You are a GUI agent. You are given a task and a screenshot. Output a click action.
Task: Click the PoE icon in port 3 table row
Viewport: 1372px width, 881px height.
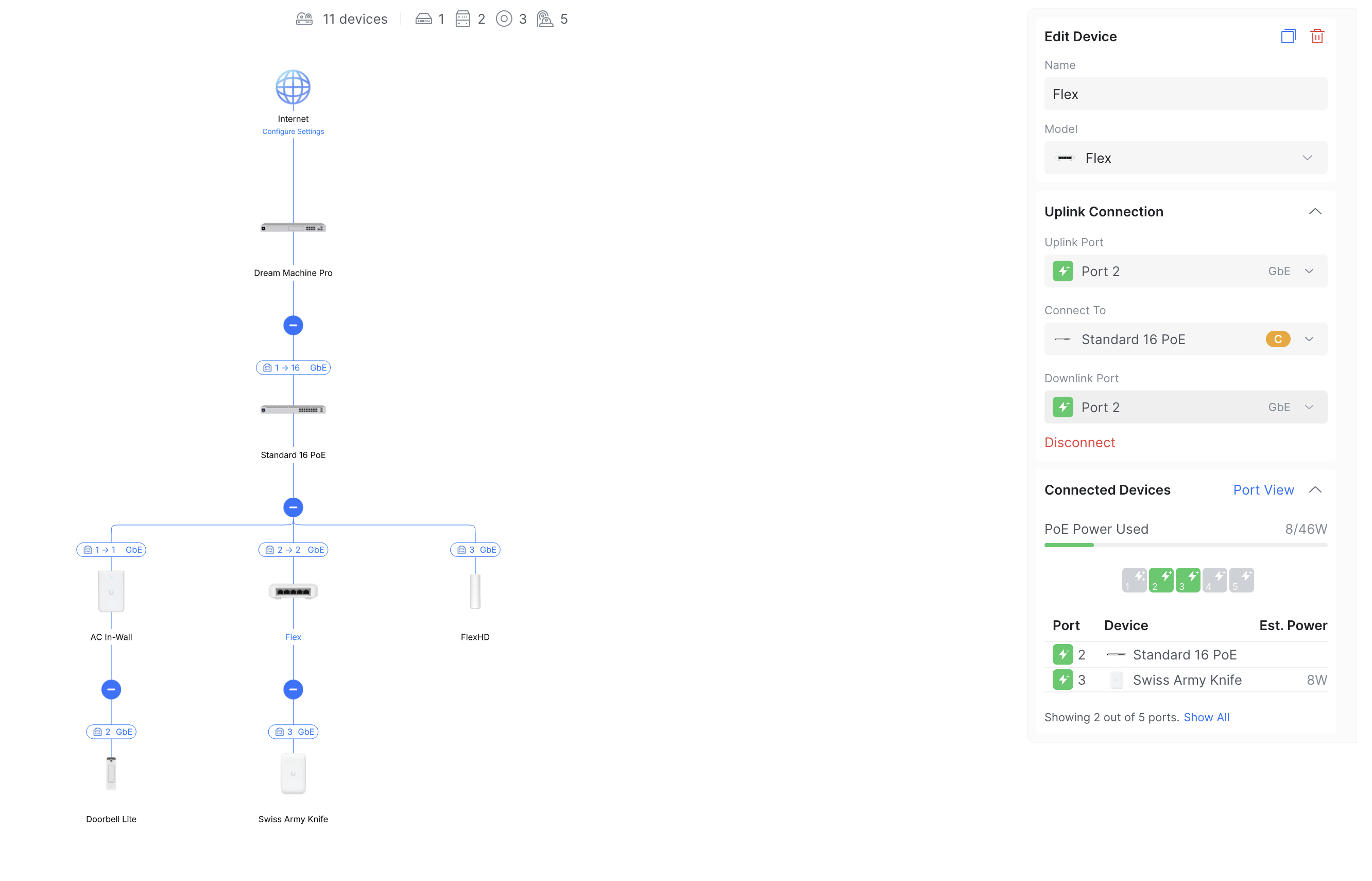pyautogui.click(x=1062, y=680)
